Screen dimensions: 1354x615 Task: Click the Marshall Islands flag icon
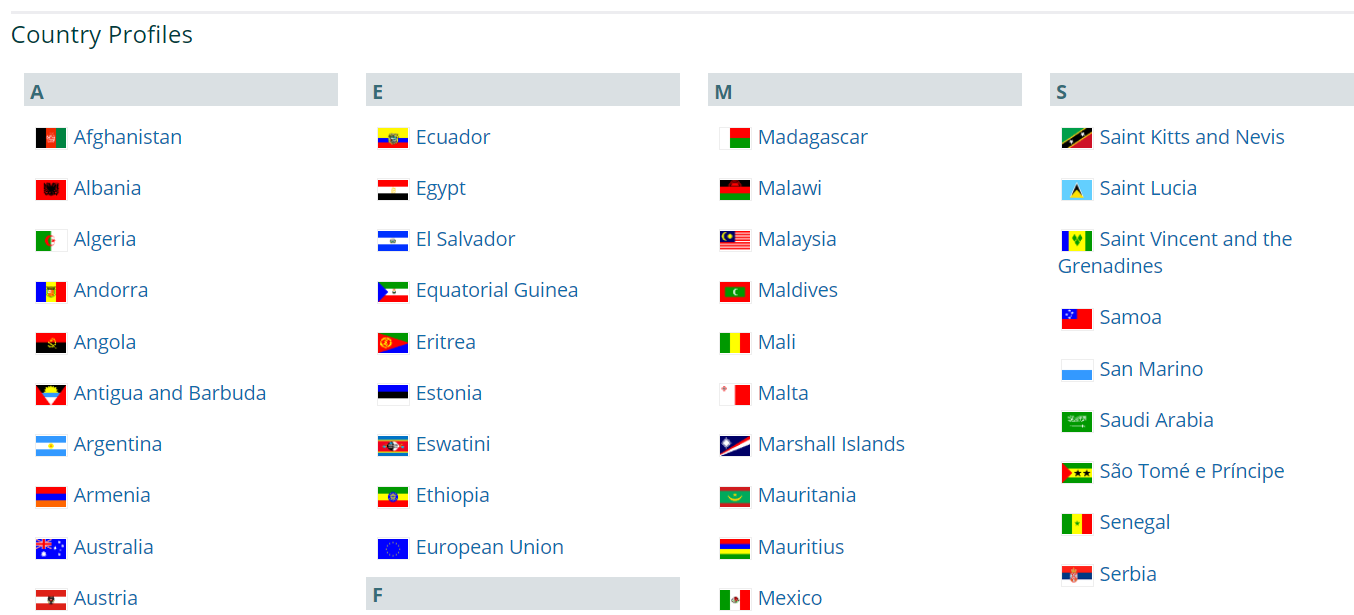pyautogui.click(x=735, y=445)
